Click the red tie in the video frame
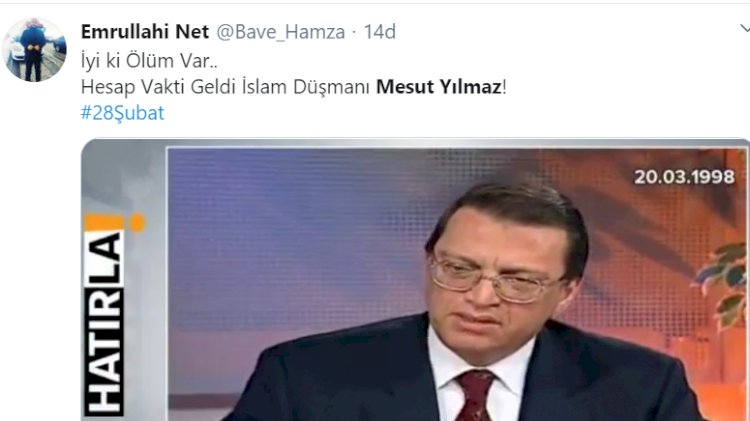750x421 pixels. click(x=474, y=395)
